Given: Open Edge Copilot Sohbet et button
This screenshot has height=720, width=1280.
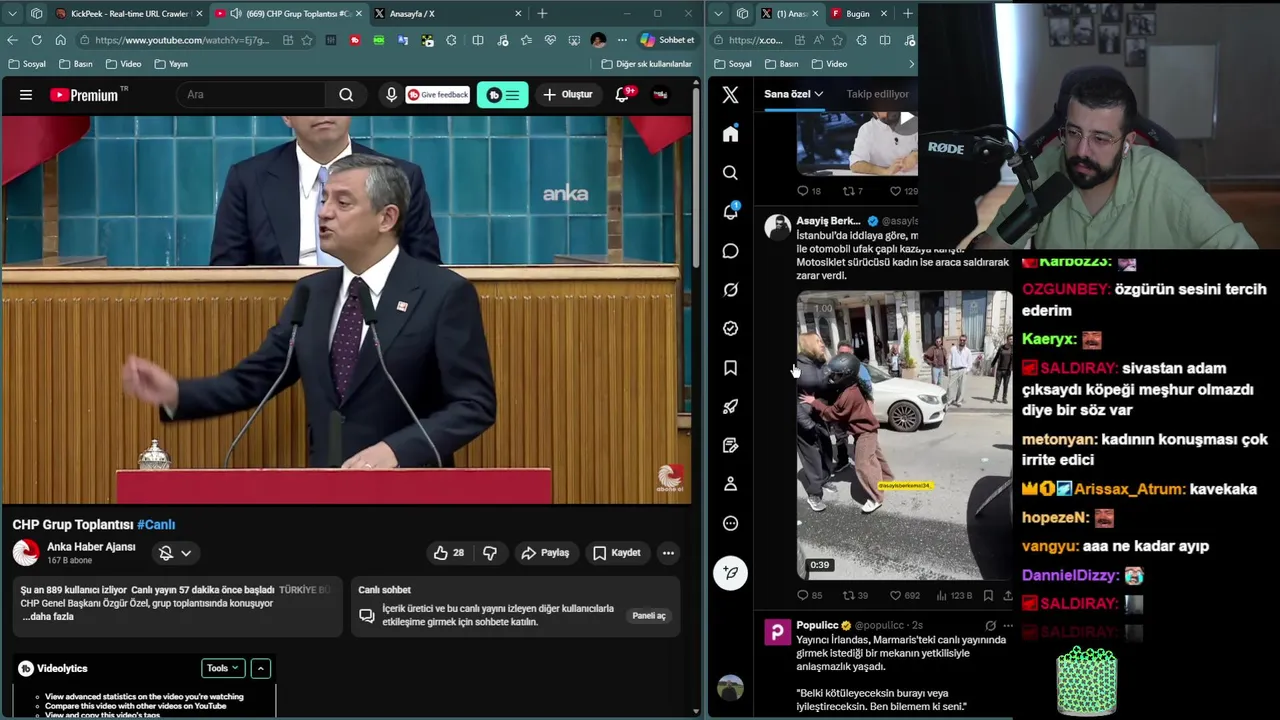Looking at the screenshot, I should click(x=667, y=40).
